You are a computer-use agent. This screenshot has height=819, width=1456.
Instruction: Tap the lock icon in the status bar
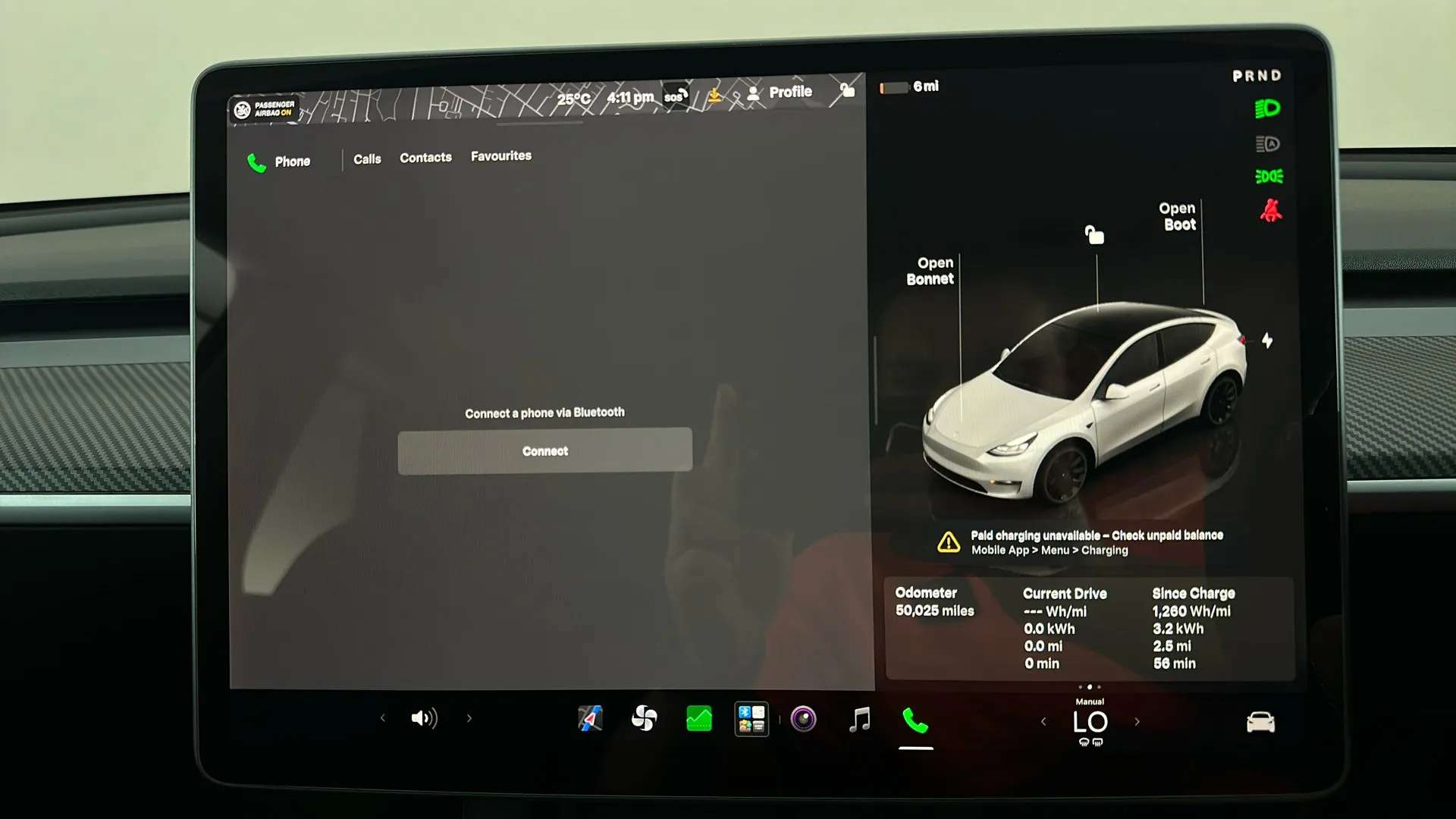tap(847, 90)
